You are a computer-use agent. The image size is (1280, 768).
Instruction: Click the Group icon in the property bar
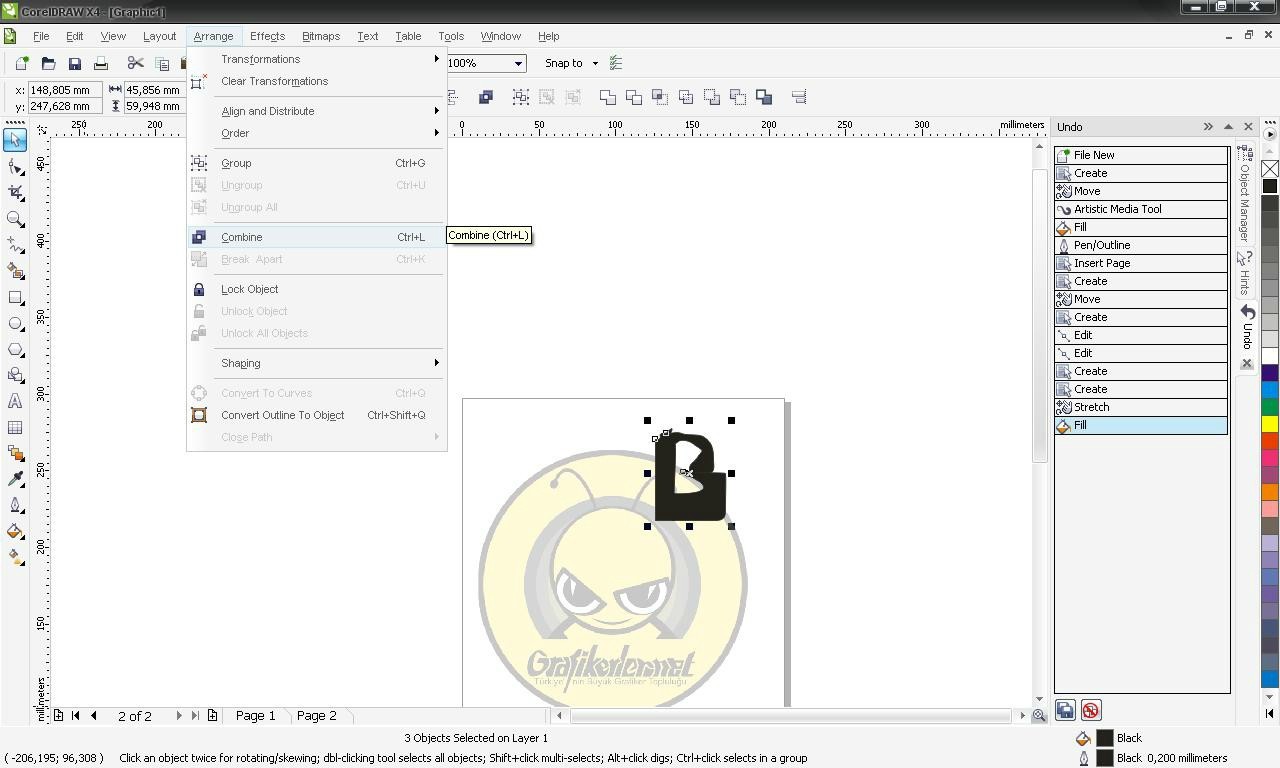point(521,97)
